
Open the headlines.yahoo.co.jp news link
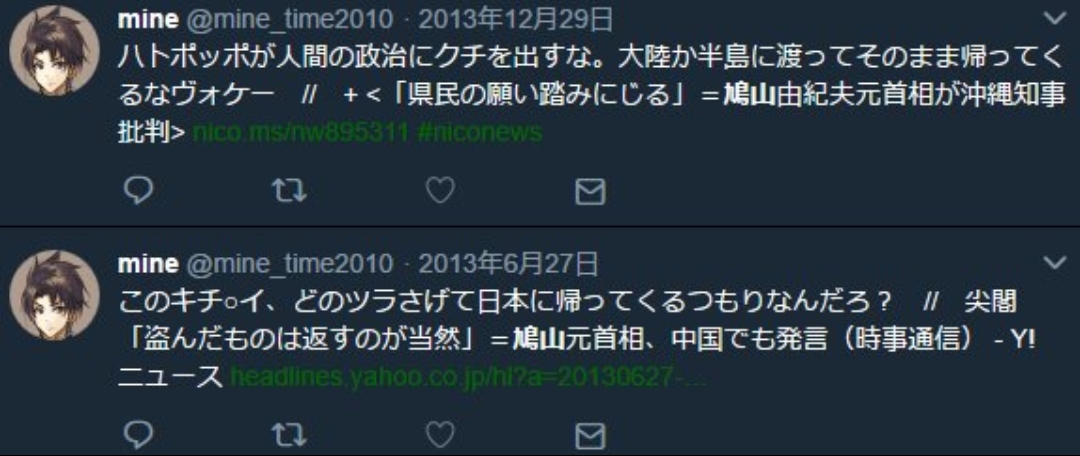tap(467, 376)
